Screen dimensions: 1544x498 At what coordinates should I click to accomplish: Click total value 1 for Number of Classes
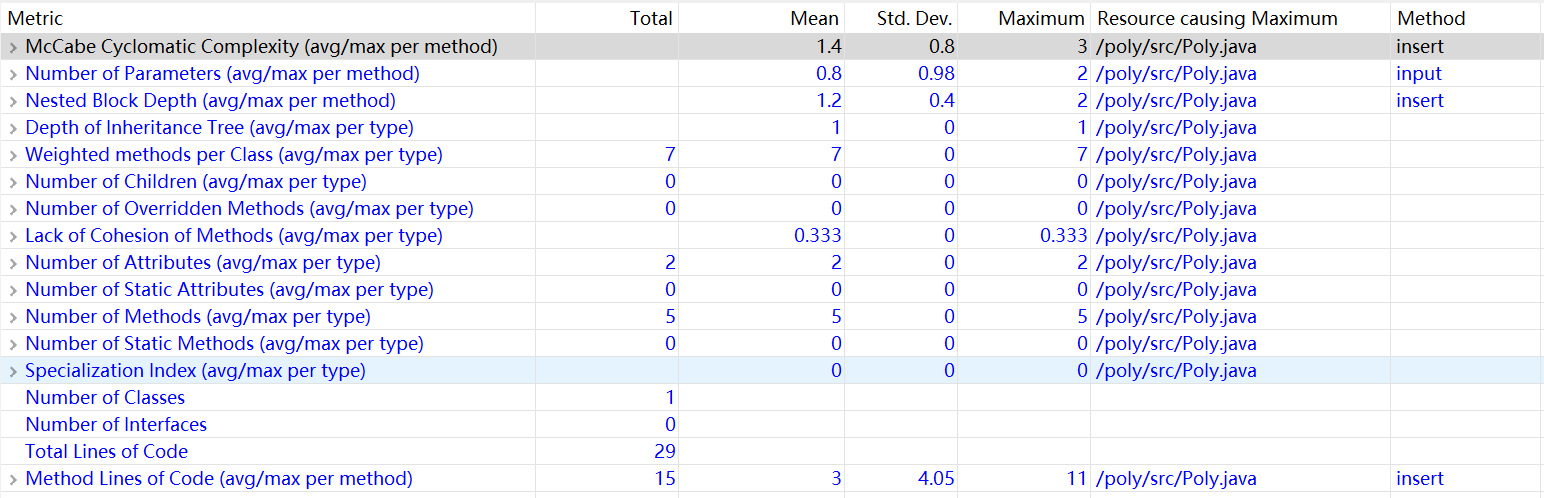click(670, 398)
